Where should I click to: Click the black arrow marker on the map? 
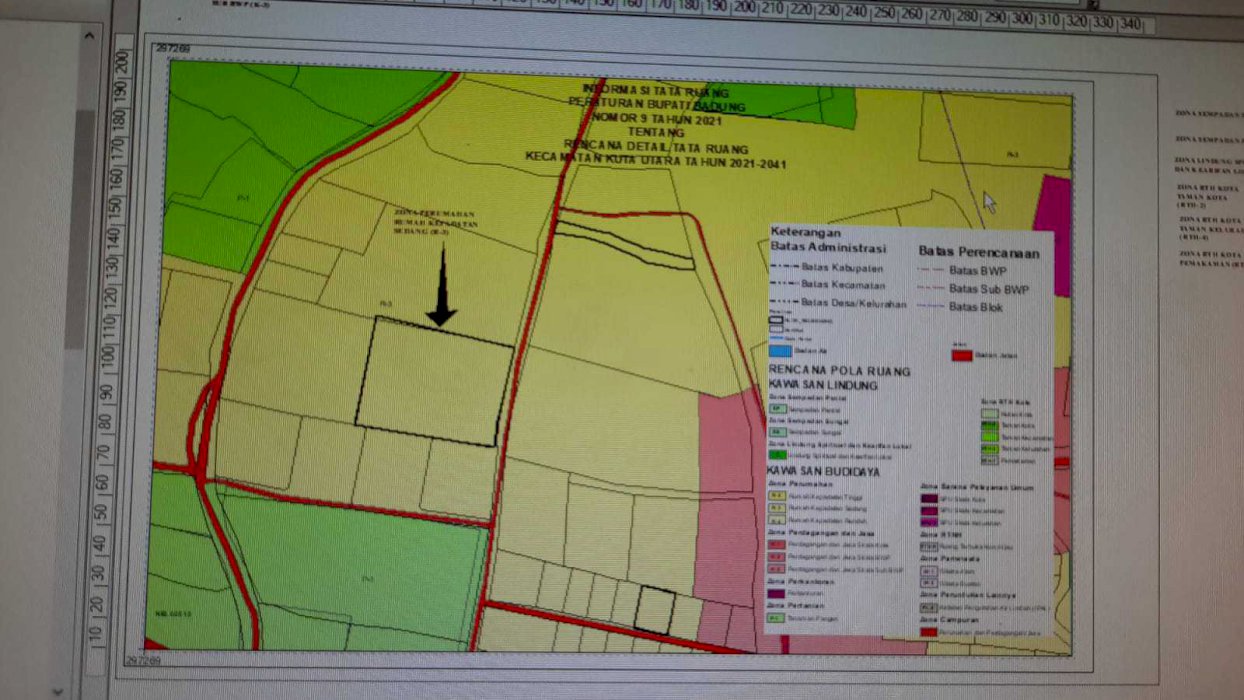point(441,290)
